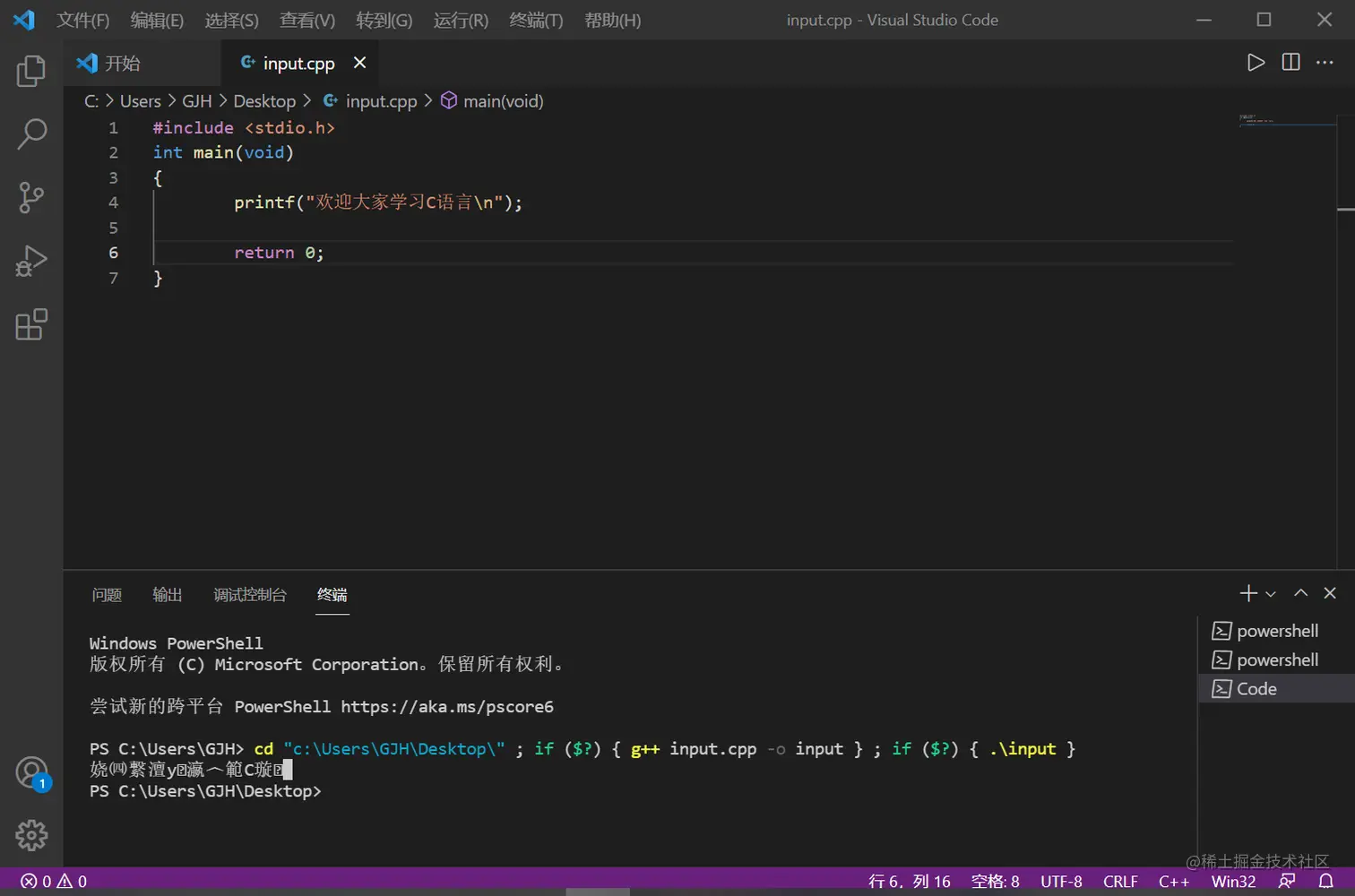Screen dimensions: 1355x896
Task: Open the 运行(R) menu
Action: pos(461,20)
